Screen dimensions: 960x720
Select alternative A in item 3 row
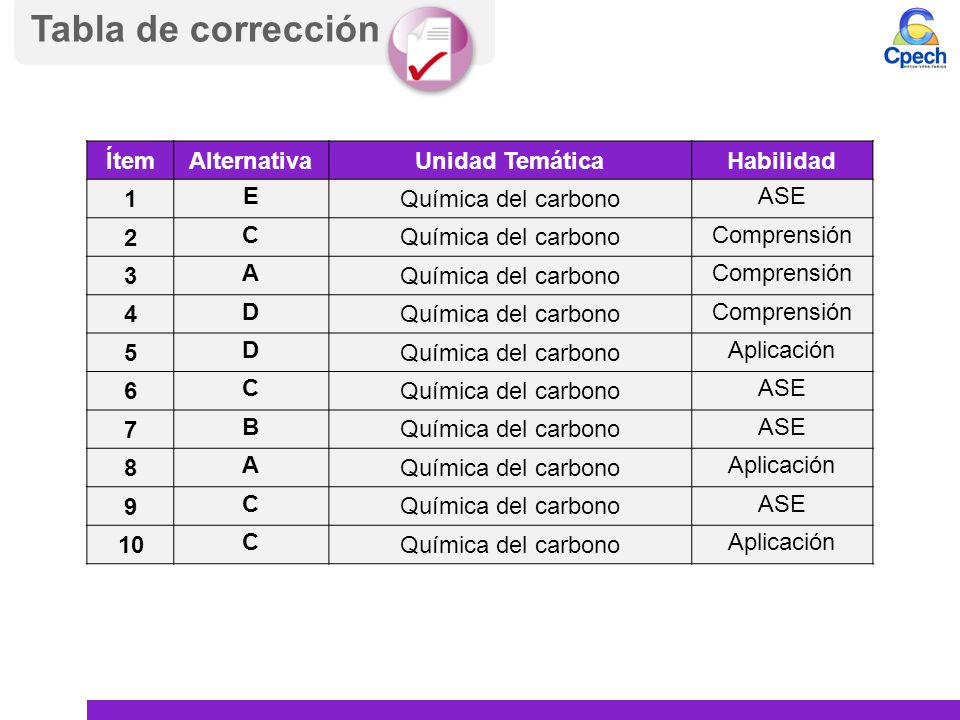251,276
